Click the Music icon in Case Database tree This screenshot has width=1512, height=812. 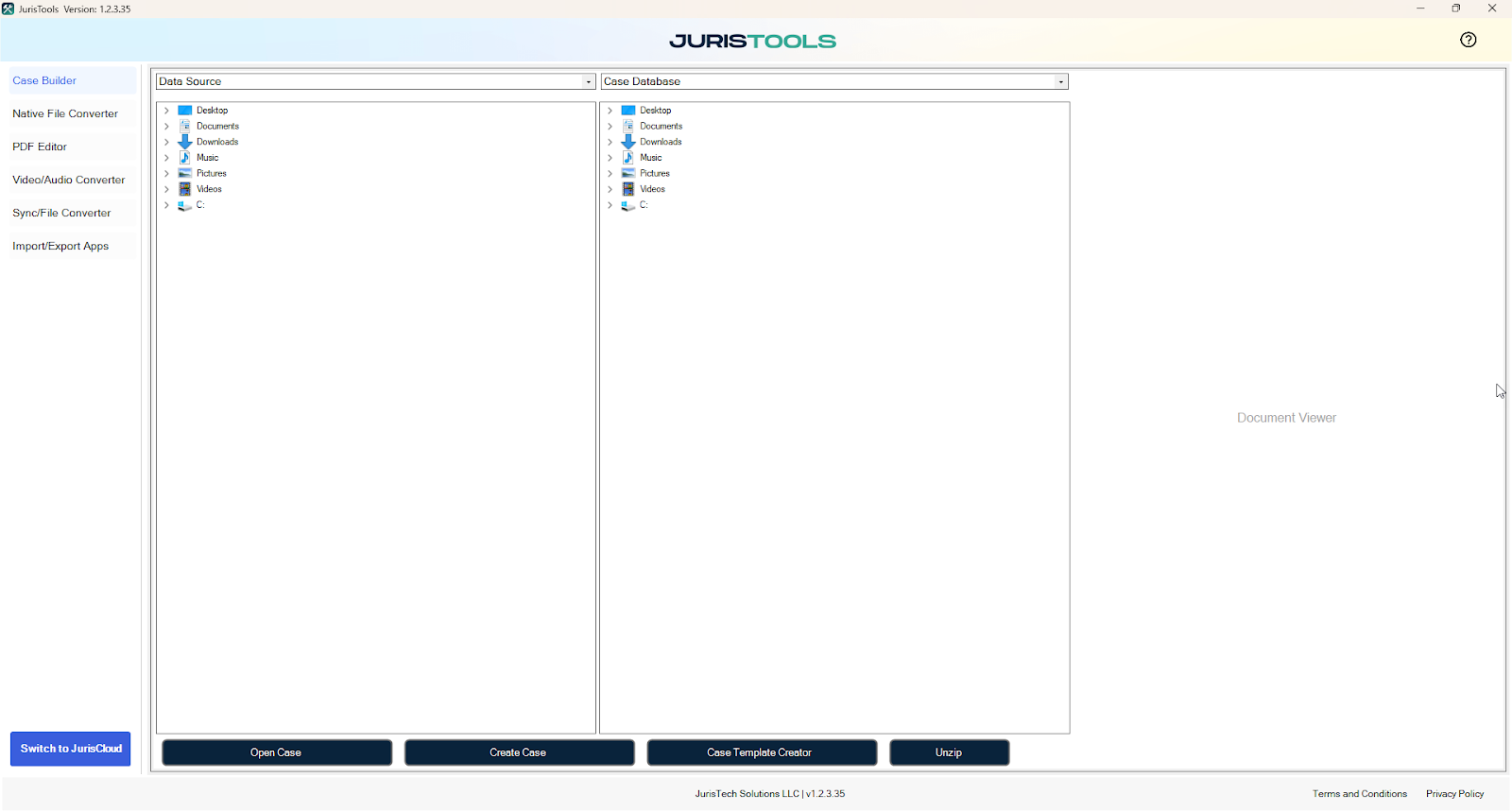tap(628, 158)
